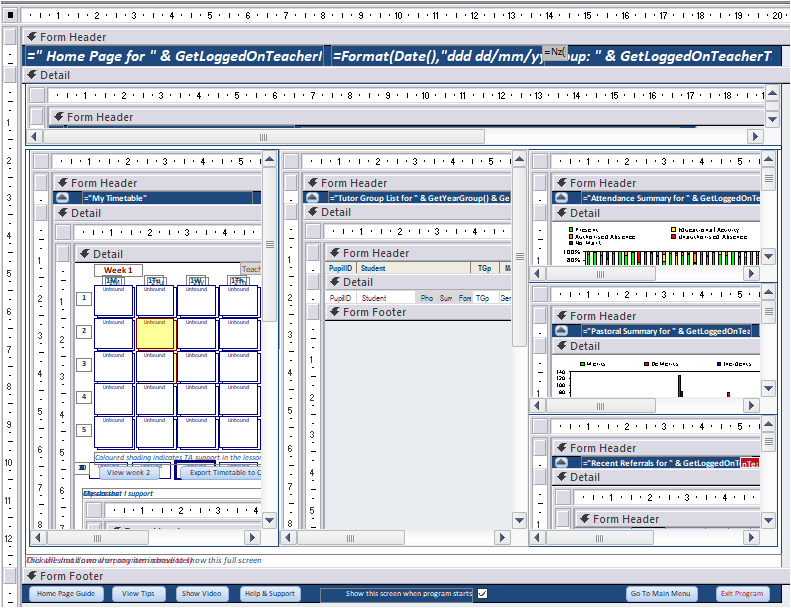Select the Home Page for title textbox
791x608 pixels.
point(174,56)
